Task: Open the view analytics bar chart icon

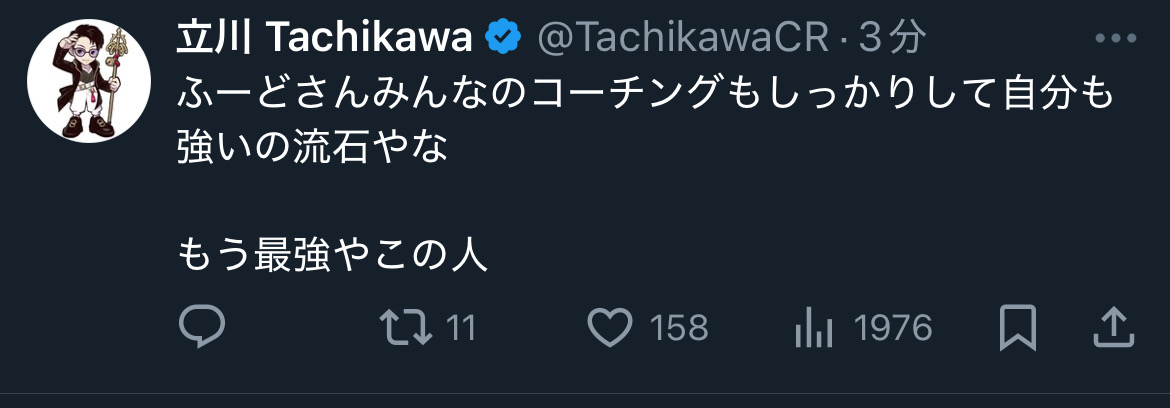Action: coord(807,327)
